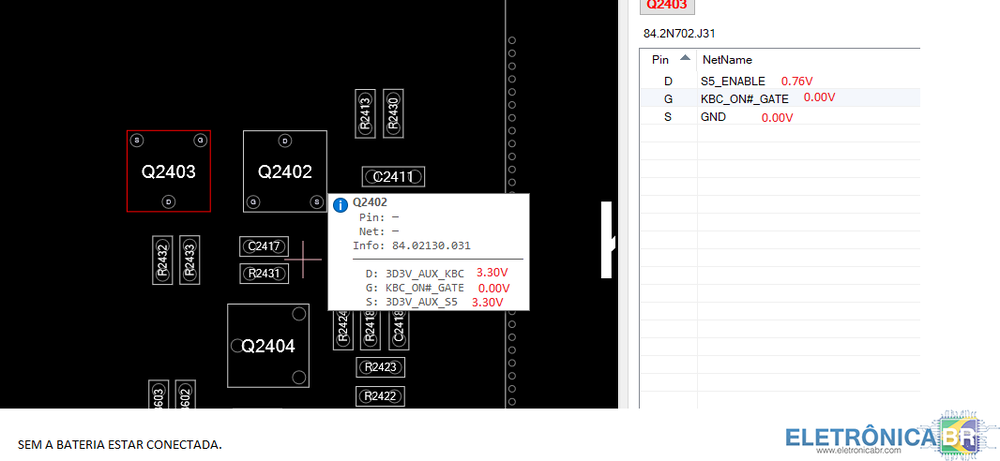Select the Q2404 chip footprint
Screen dimensions: 1000x461
pos(268,346)
